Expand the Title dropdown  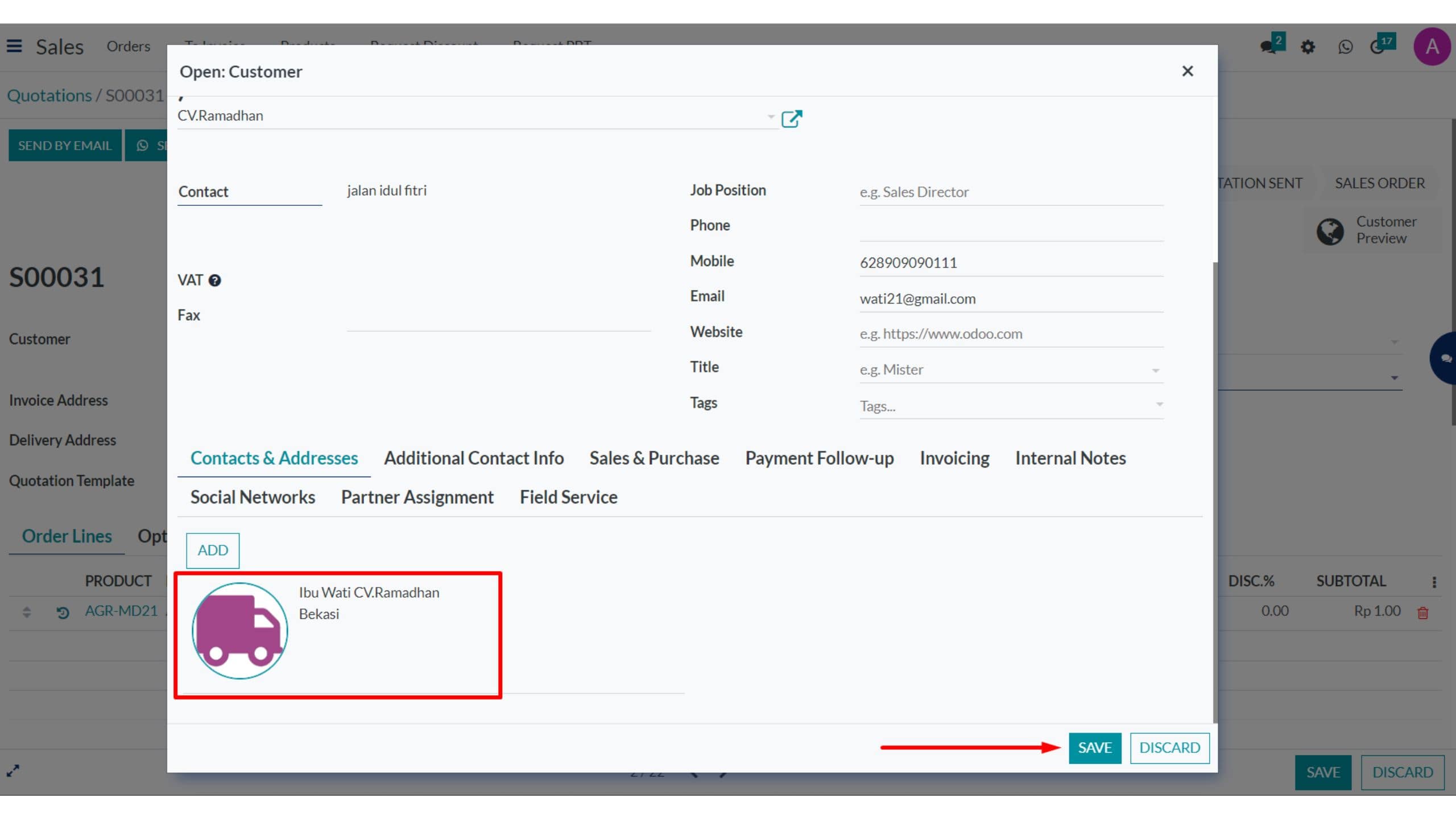pos(1155,370)
